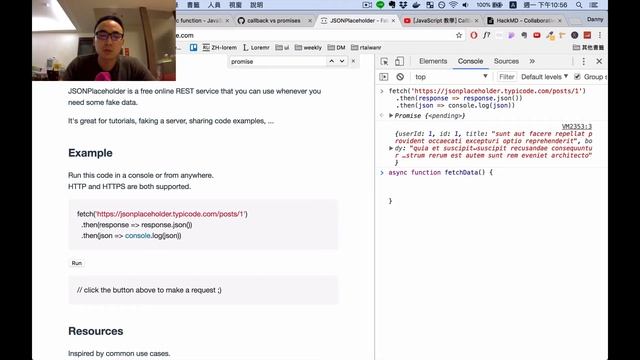
Task: Click the Run button
Action: [x=77, y=263]
